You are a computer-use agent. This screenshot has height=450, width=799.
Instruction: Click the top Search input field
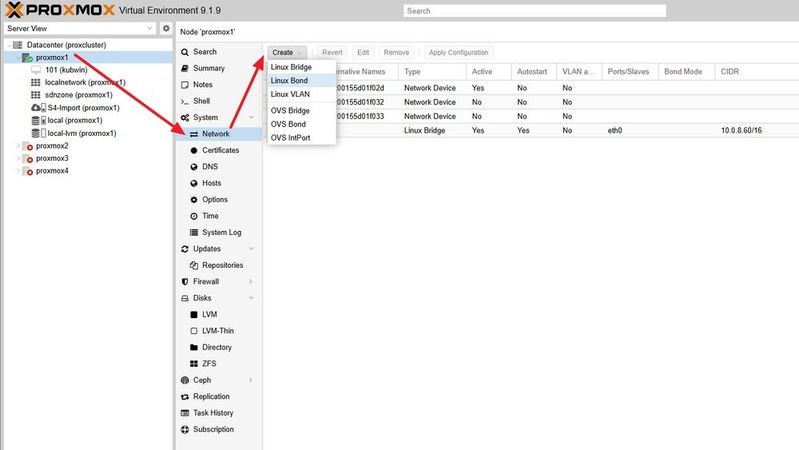click(x=535, y=11)
